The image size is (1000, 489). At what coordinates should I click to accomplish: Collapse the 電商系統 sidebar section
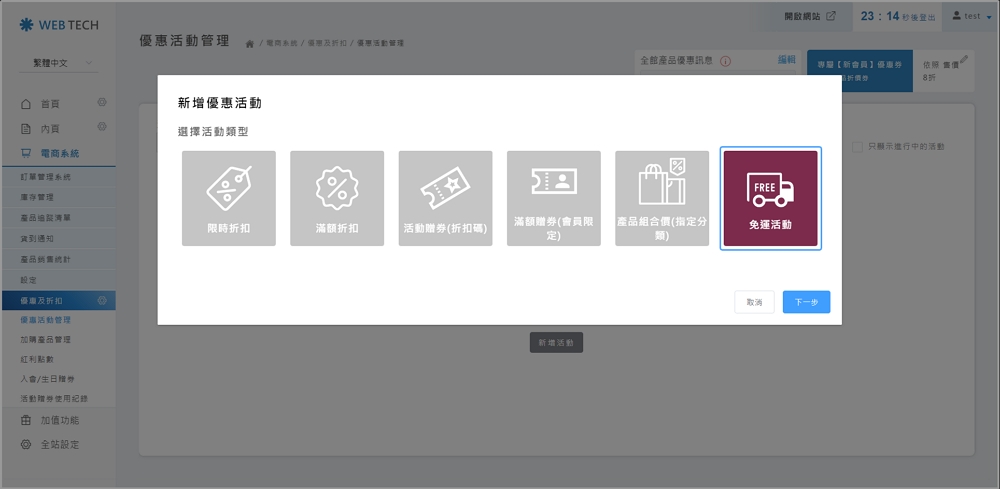(58, 153)
